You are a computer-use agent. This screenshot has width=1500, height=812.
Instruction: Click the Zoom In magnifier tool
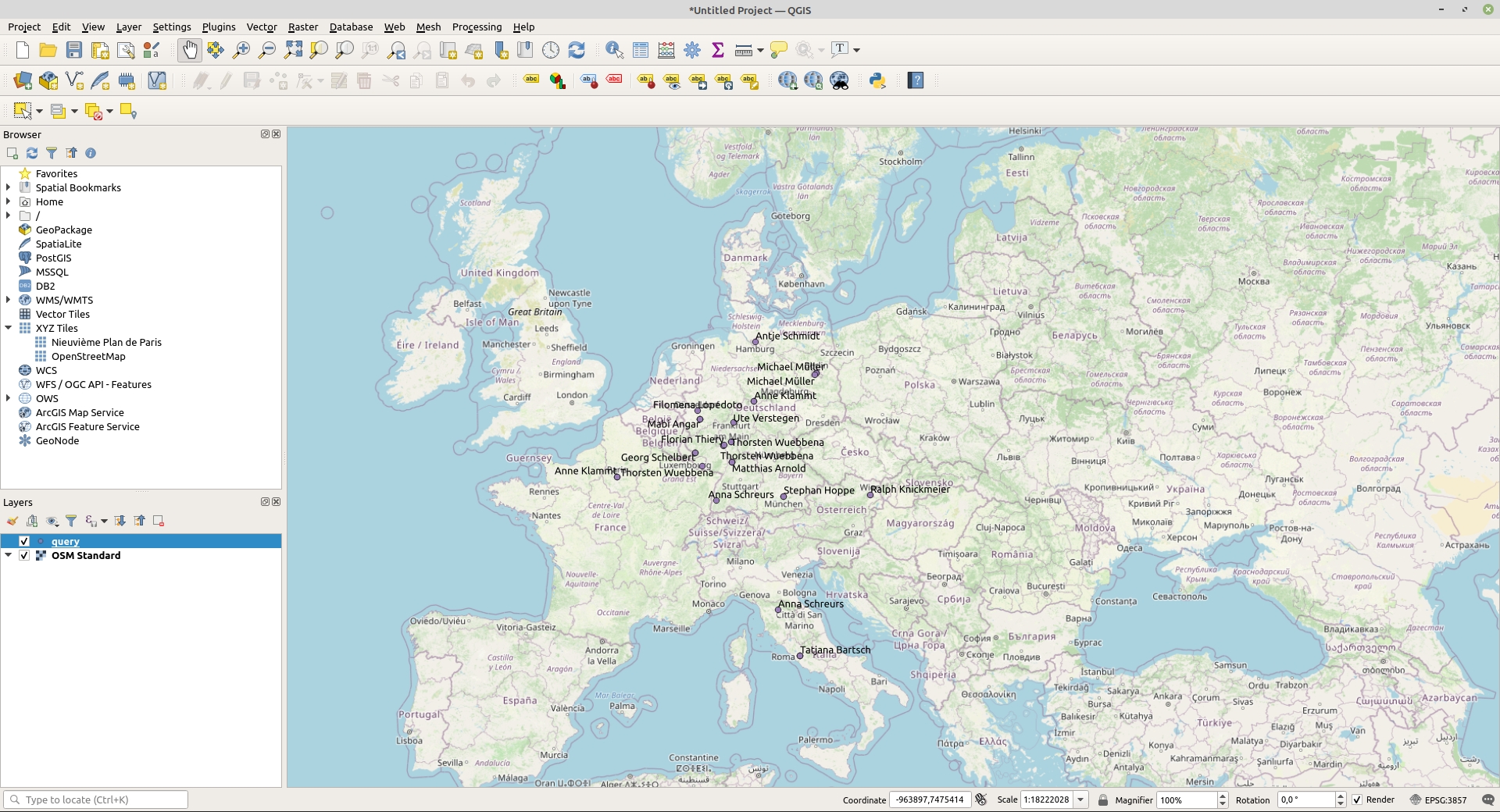(x=241, y=51)
